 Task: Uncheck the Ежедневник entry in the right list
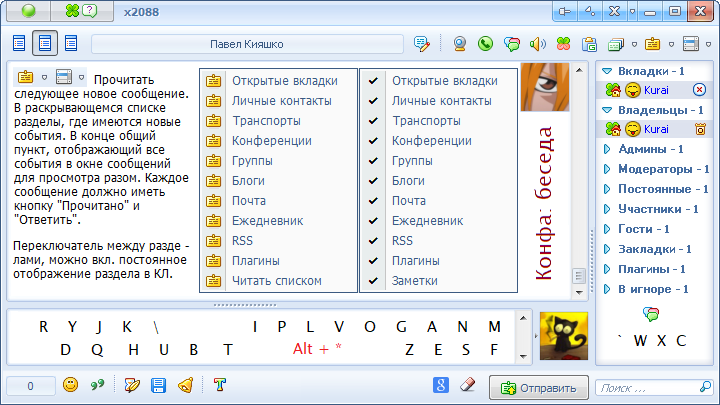pos(373,221)
